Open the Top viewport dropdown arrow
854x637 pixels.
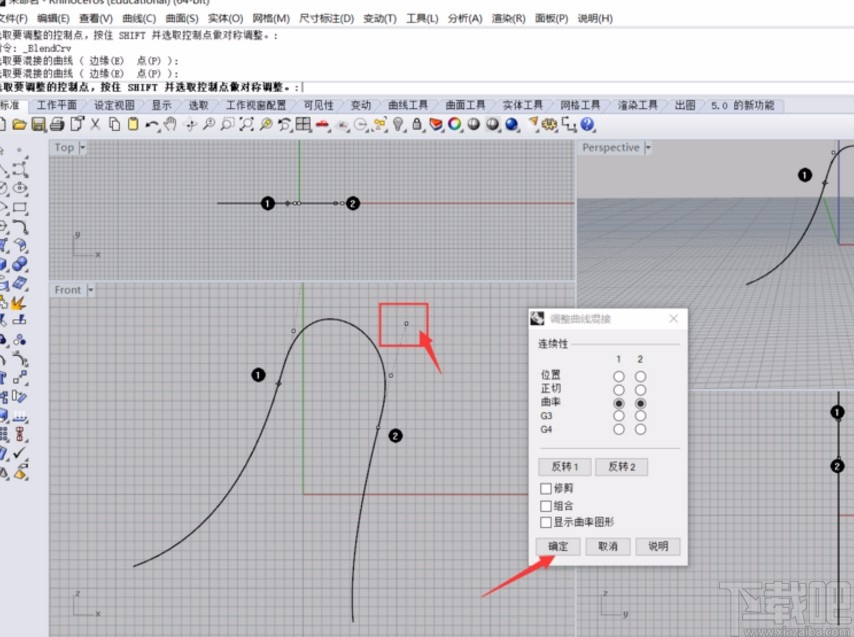[82, 147]
